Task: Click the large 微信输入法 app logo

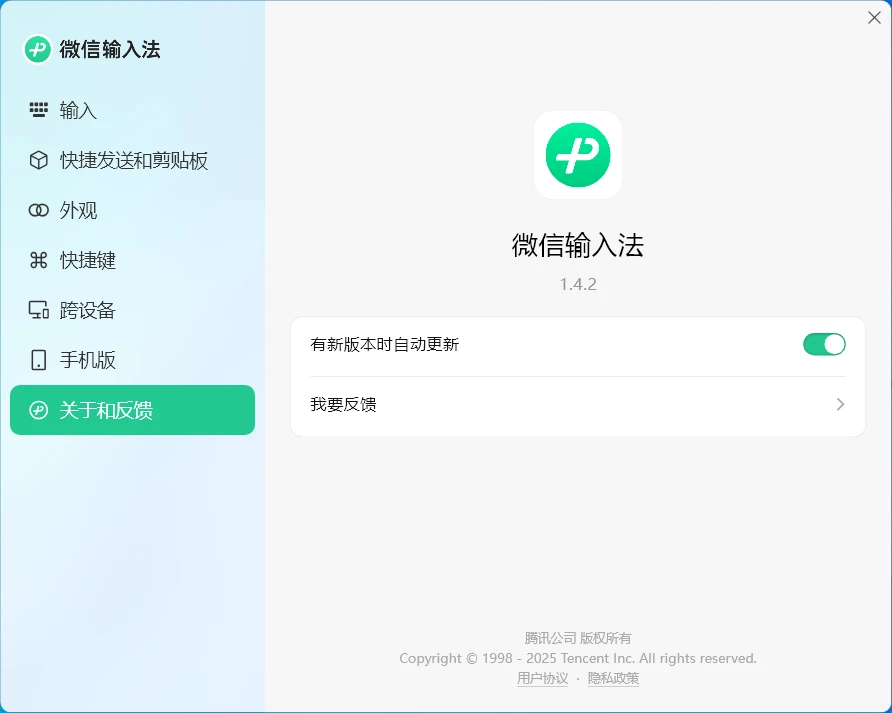Action: (x=578, y=155)
